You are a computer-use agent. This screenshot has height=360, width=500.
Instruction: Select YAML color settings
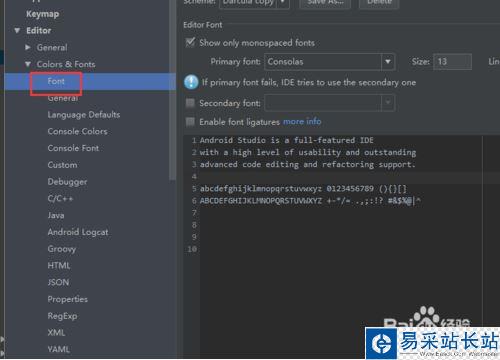59,349
